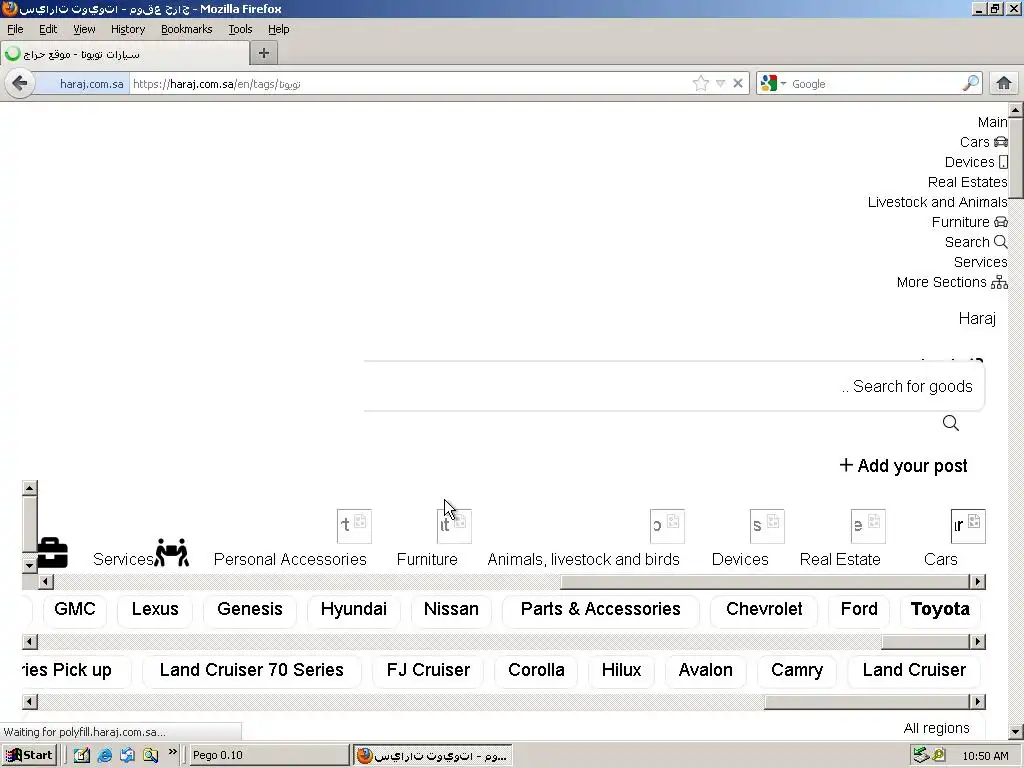
Task: Click the briefcase Services category icon
Action: point(52,552)
